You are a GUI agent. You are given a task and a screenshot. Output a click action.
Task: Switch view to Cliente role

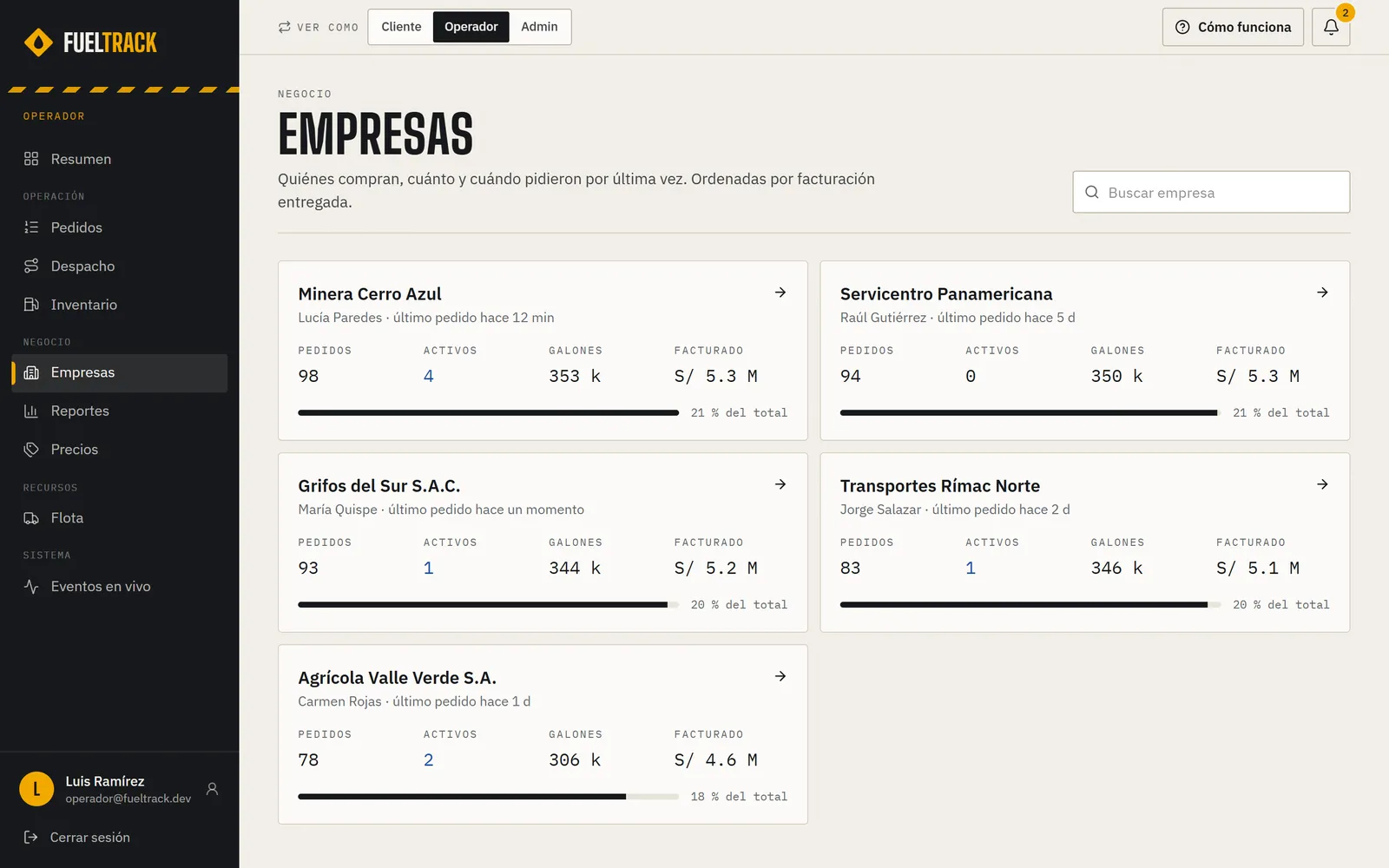click(x=401, y=27)
